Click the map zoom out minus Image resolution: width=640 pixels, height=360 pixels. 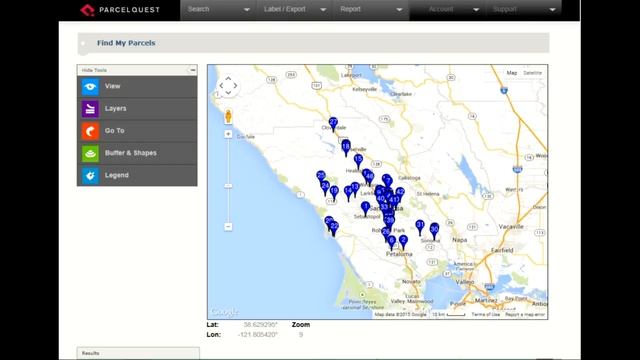click(x=228, y=227)
